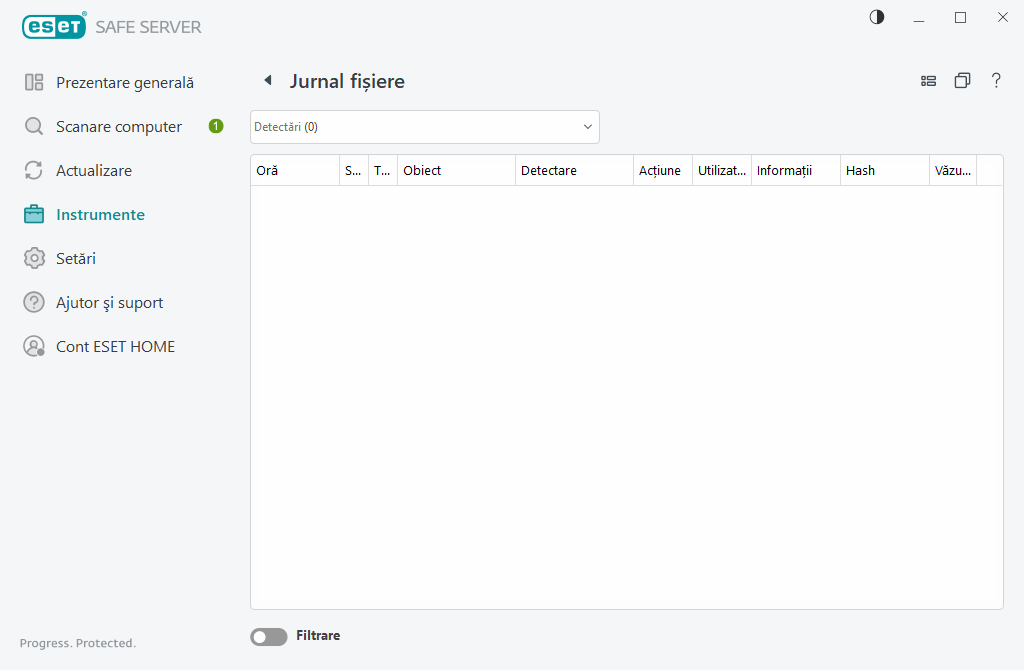The width and height of the screenshot is (1024, 670).
Task: Click the dropdown chevron arrow for Detectări
Action: [587, 127]
